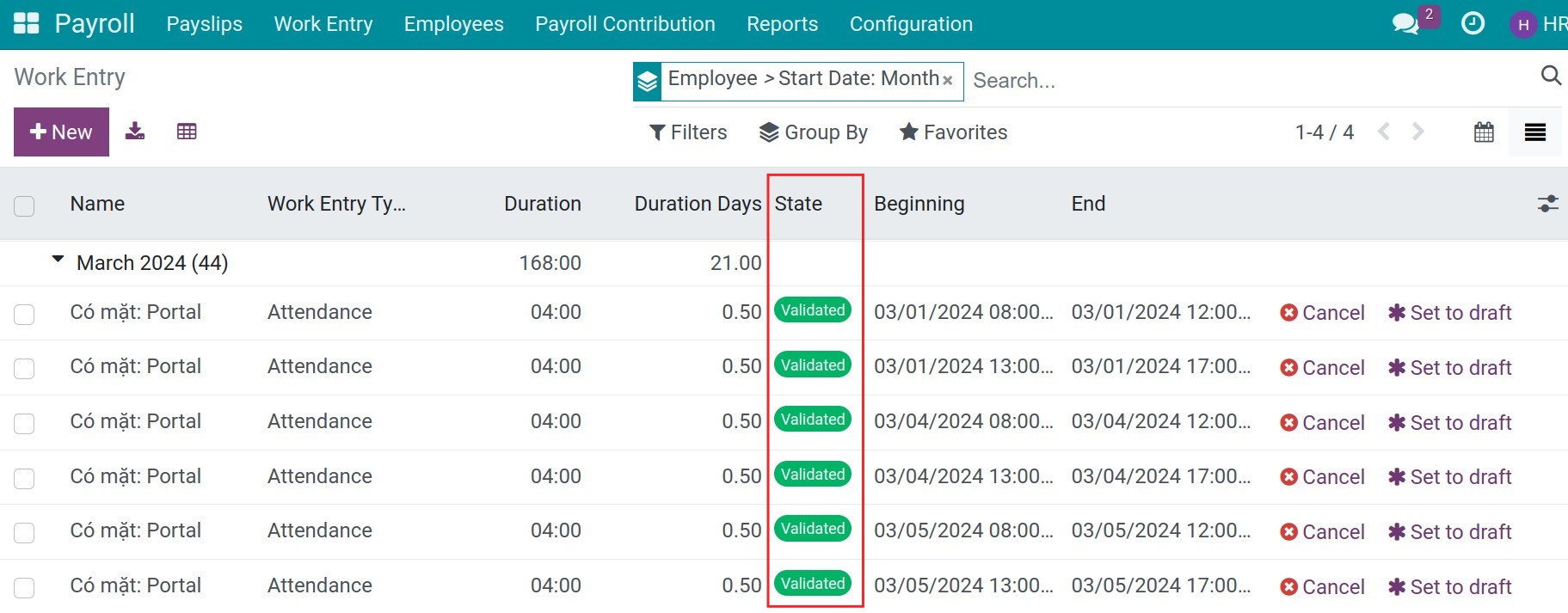Open the Payslips menu

(204, 24)
